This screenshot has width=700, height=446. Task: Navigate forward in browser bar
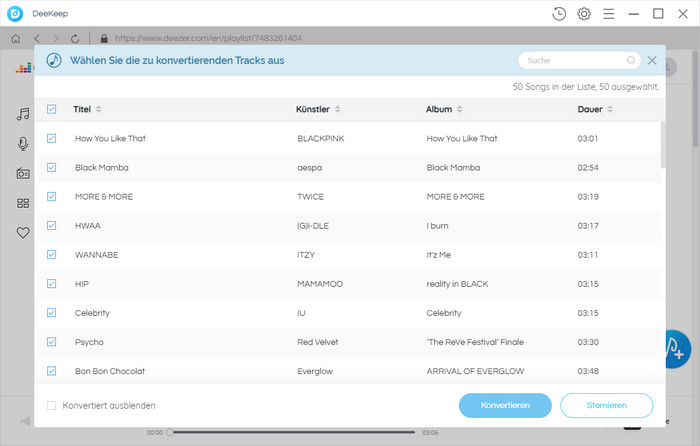click(56, 38)
